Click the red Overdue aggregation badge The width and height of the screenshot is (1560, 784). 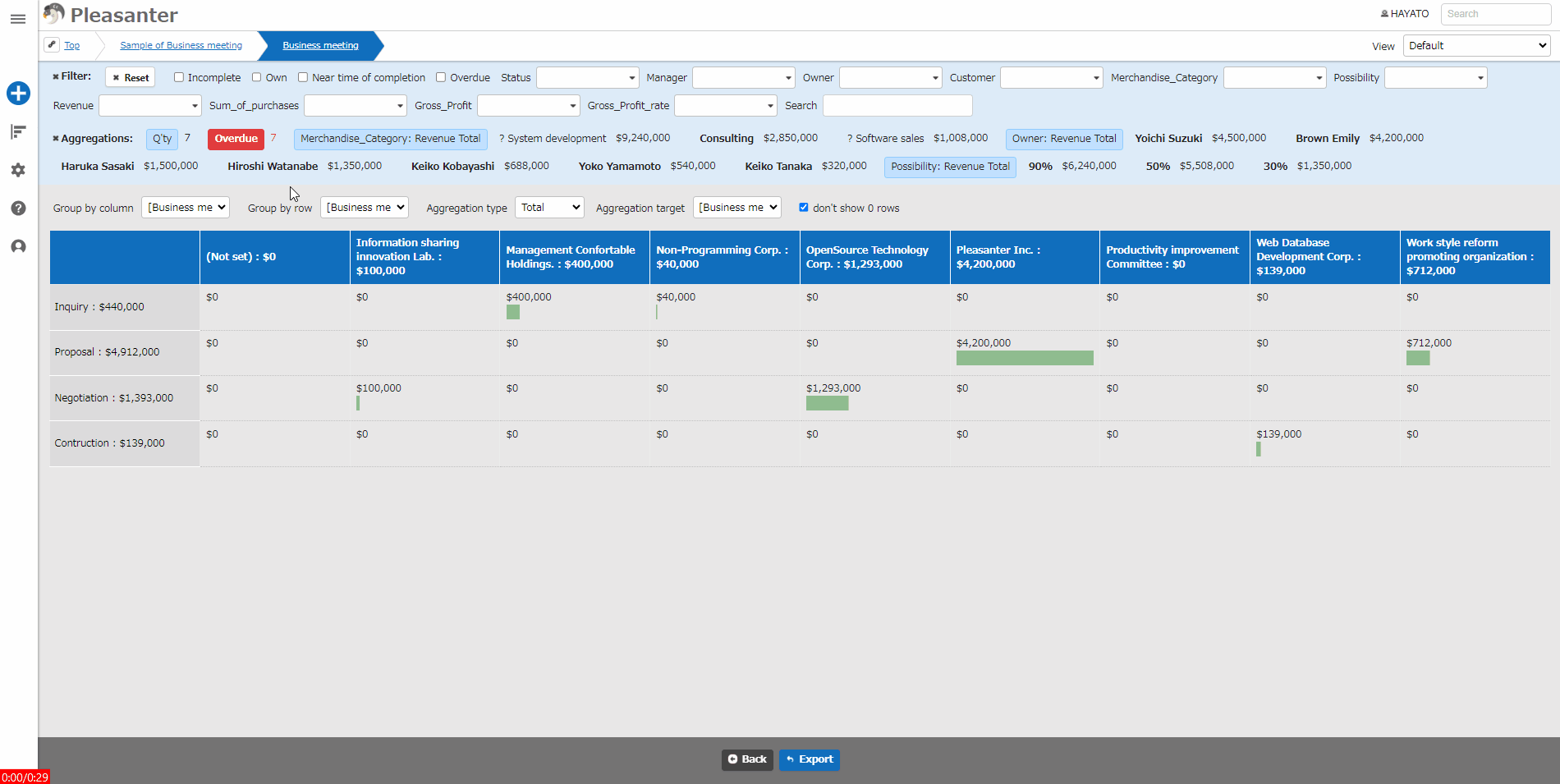(236, 139)
